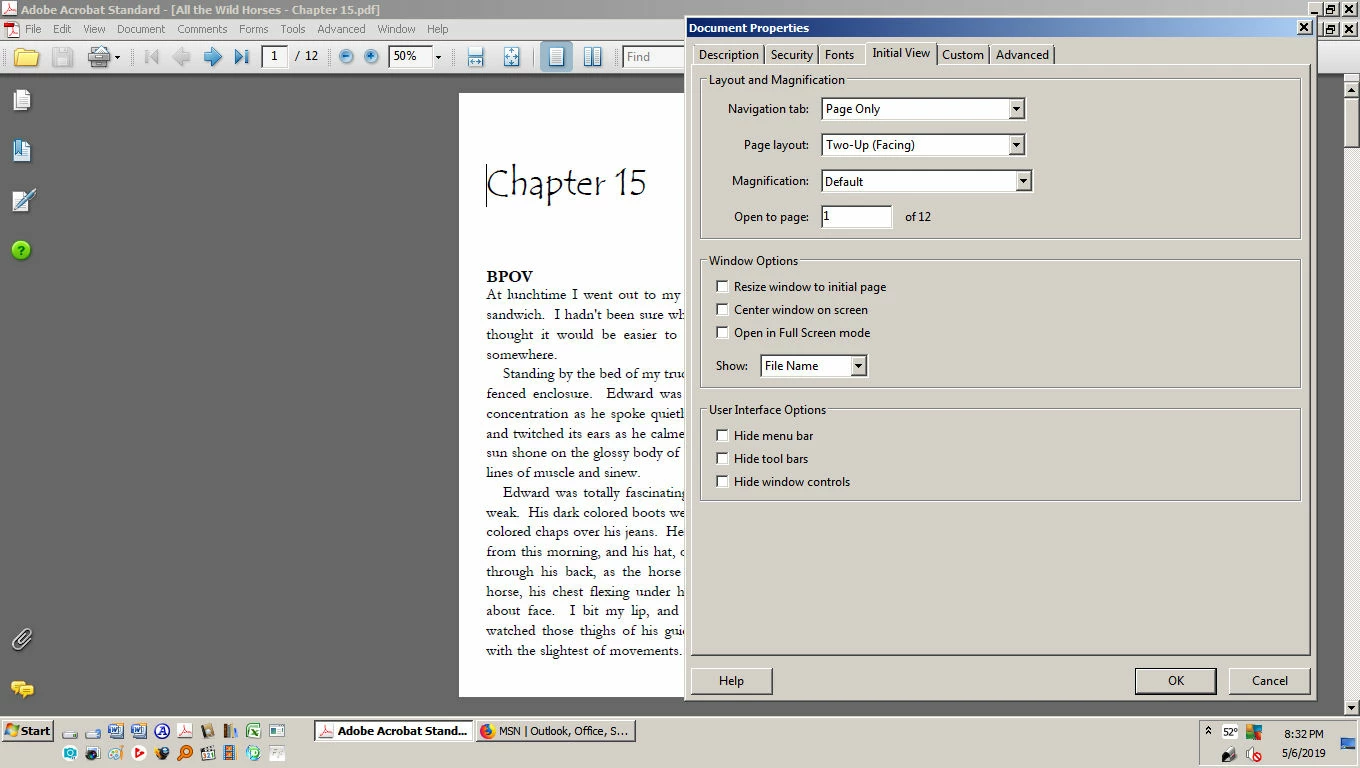Check Hide menu bar option
Viewport: 1360px width, 768px height.
[x=722, y=435]
